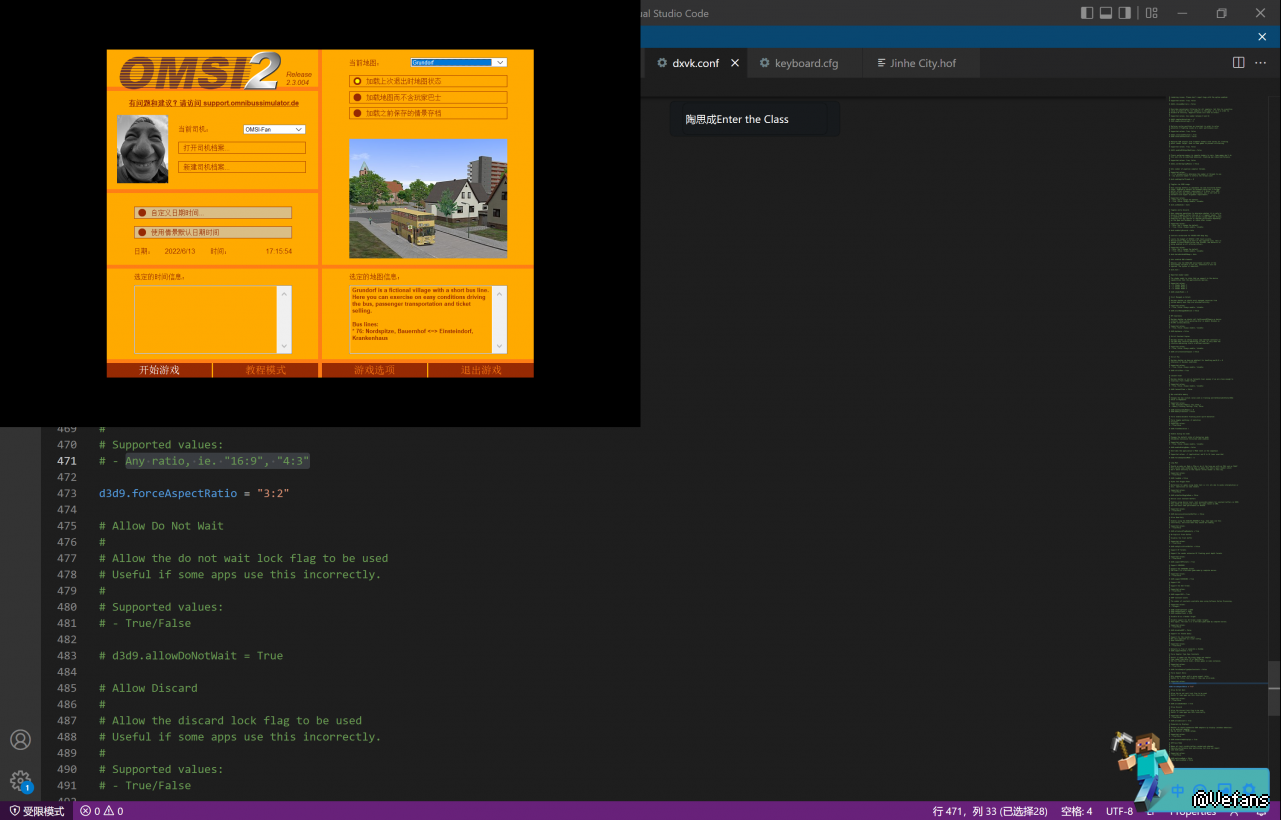Viewport: 1281px width, 820px height.
Task: Open the customize layout icon
Action: (x=1151, y=13)
